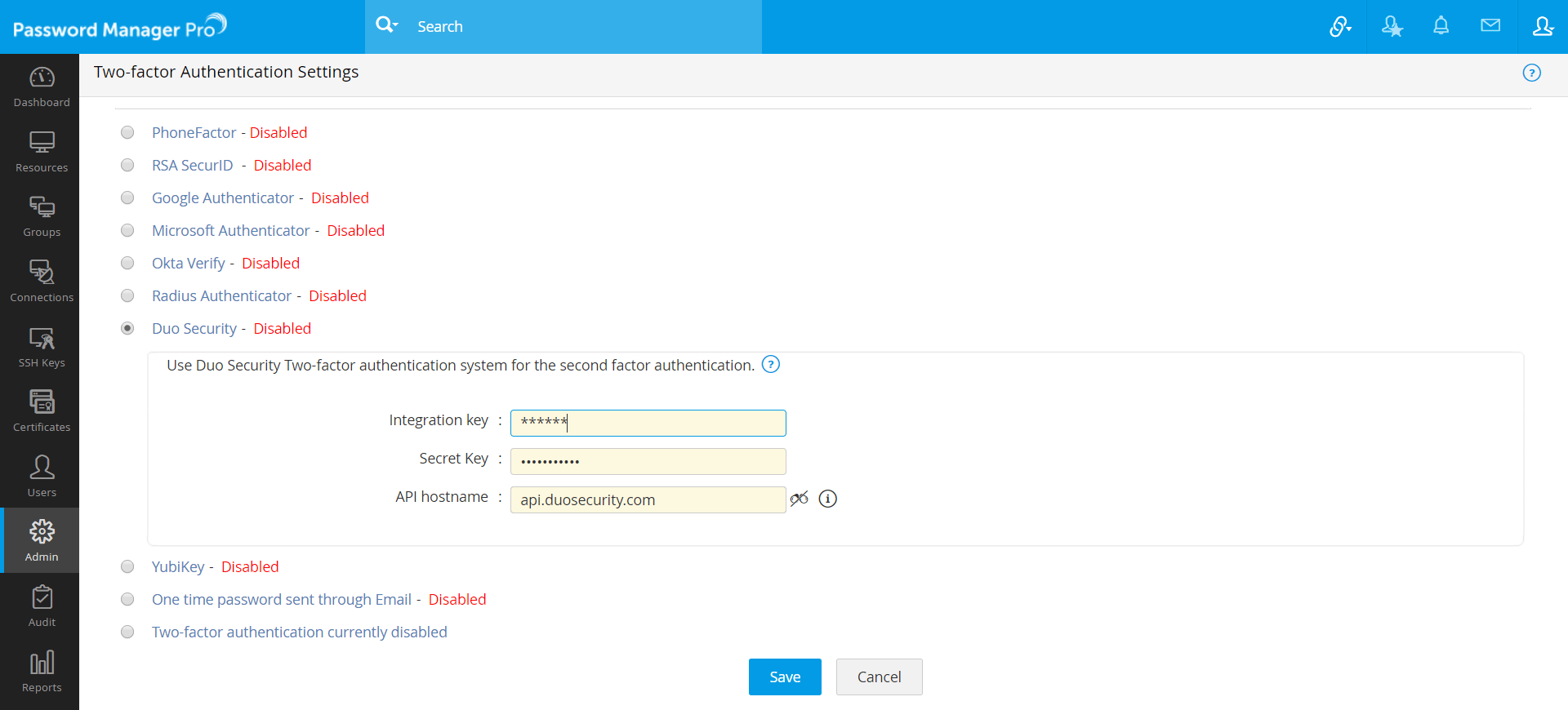Choose the Microsoft Authenticator radio option
The height and width of the screenshot is (710, 1568).
(127, 230)
